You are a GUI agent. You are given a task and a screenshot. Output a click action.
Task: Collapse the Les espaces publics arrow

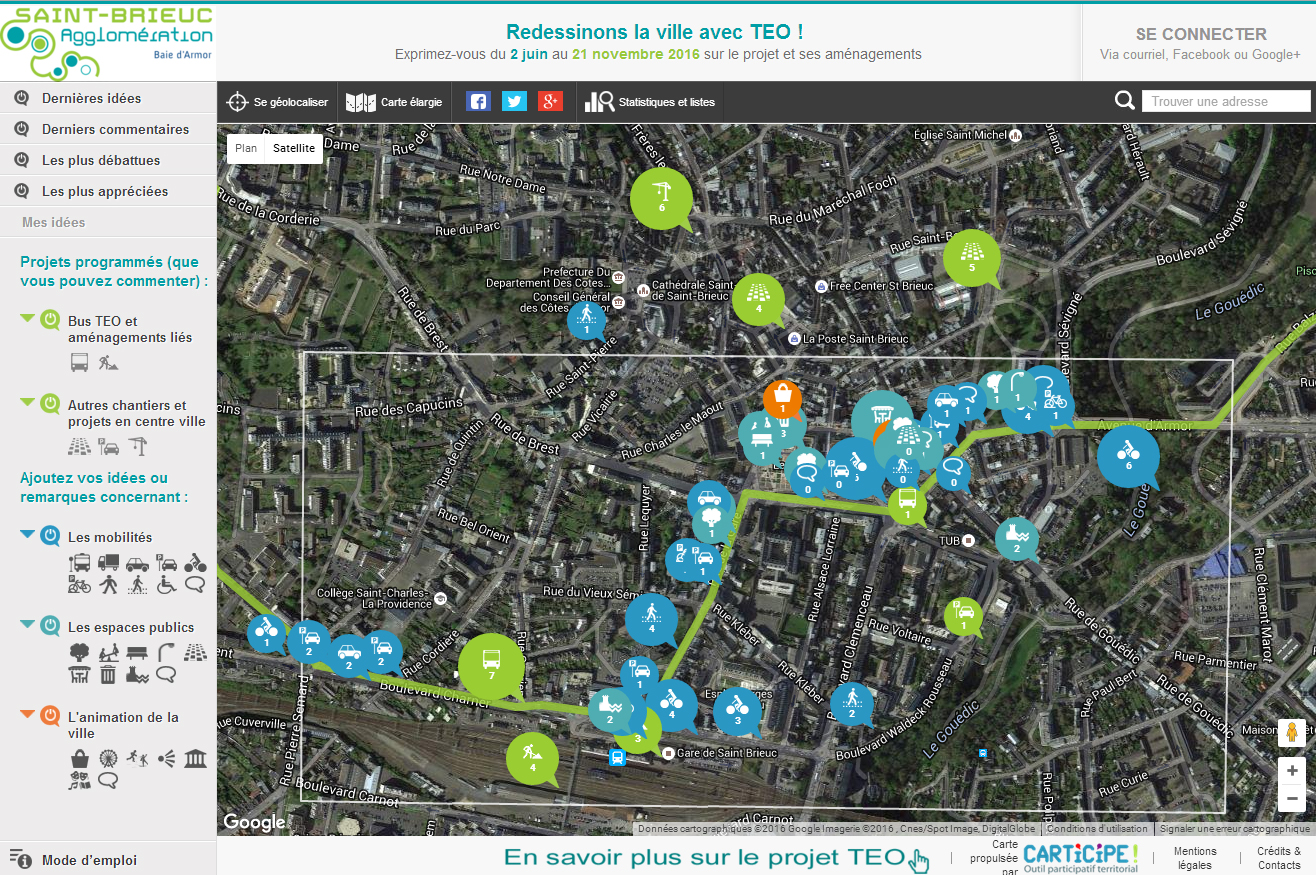(x=27, y=624)
